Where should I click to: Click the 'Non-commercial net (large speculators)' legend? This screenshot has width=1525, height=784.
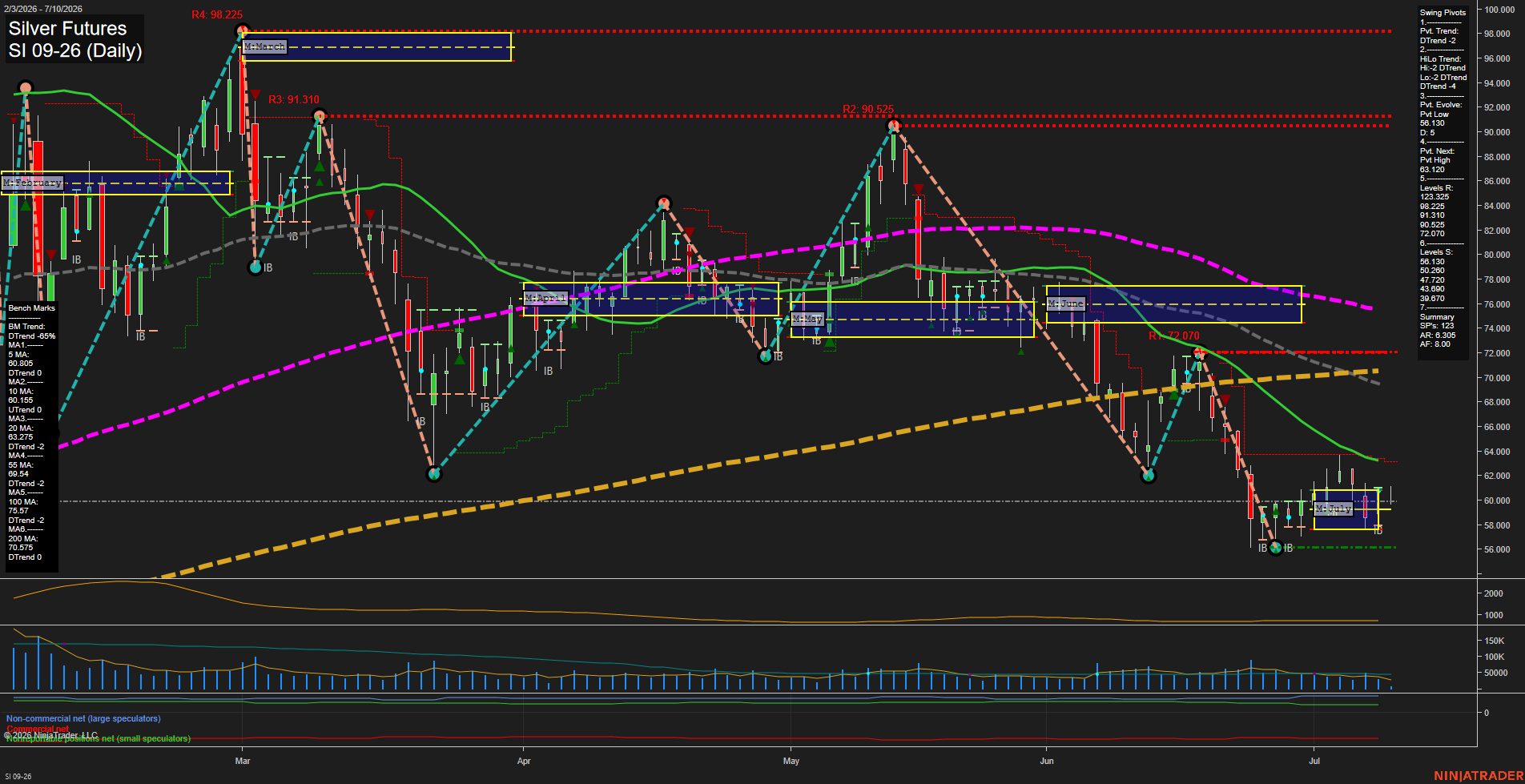click(83, 719)
